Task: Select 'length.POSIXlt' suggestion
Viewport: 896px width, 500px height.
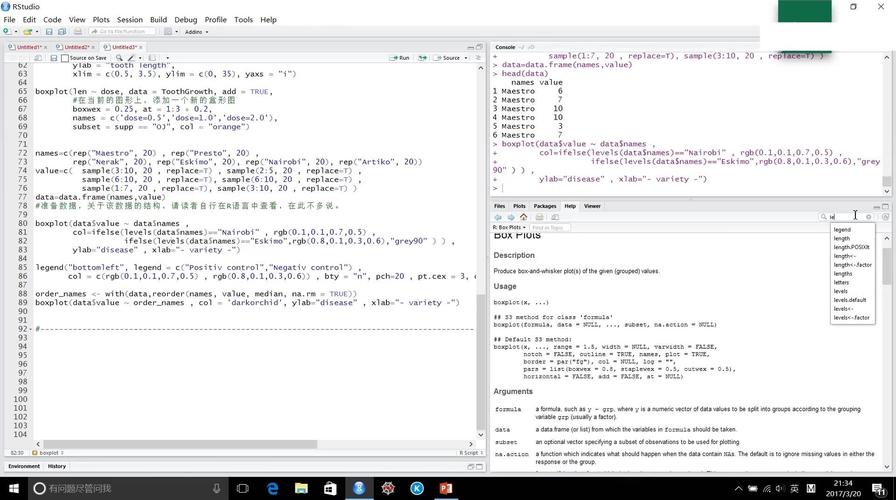Action: [x=851, y=247]
